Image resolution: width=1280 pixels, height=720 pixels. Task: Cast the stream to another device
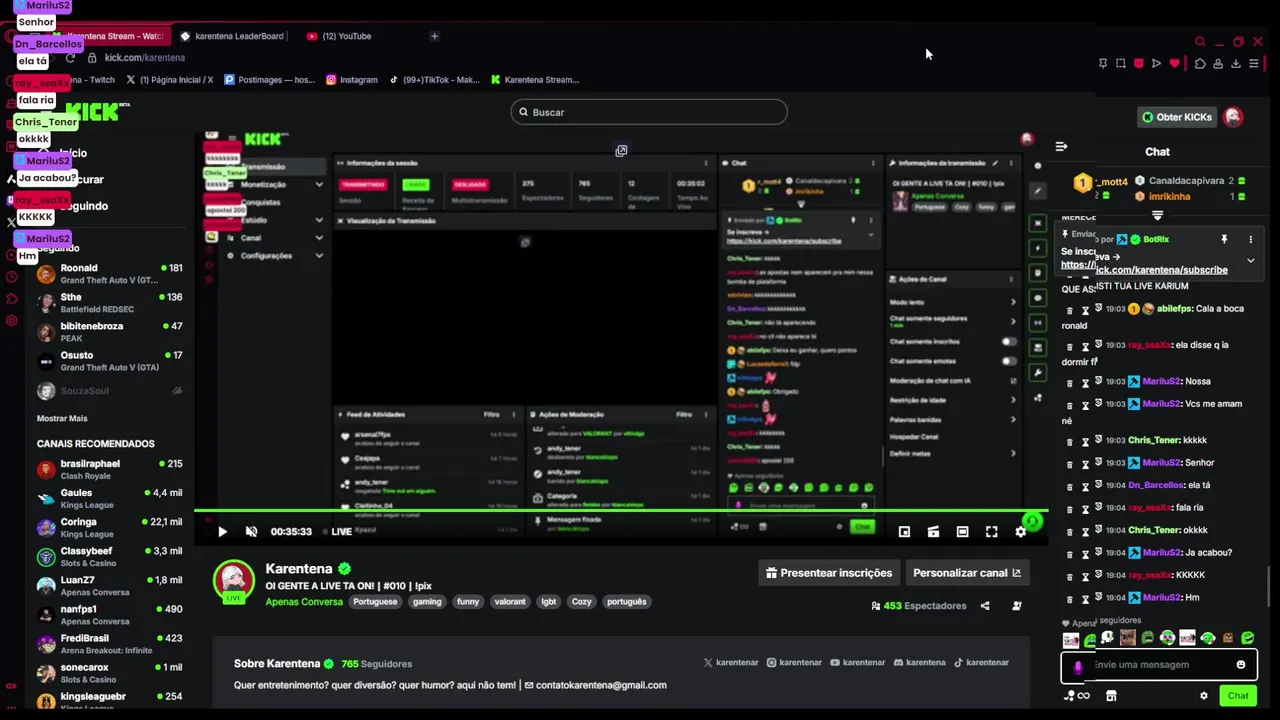933,532
